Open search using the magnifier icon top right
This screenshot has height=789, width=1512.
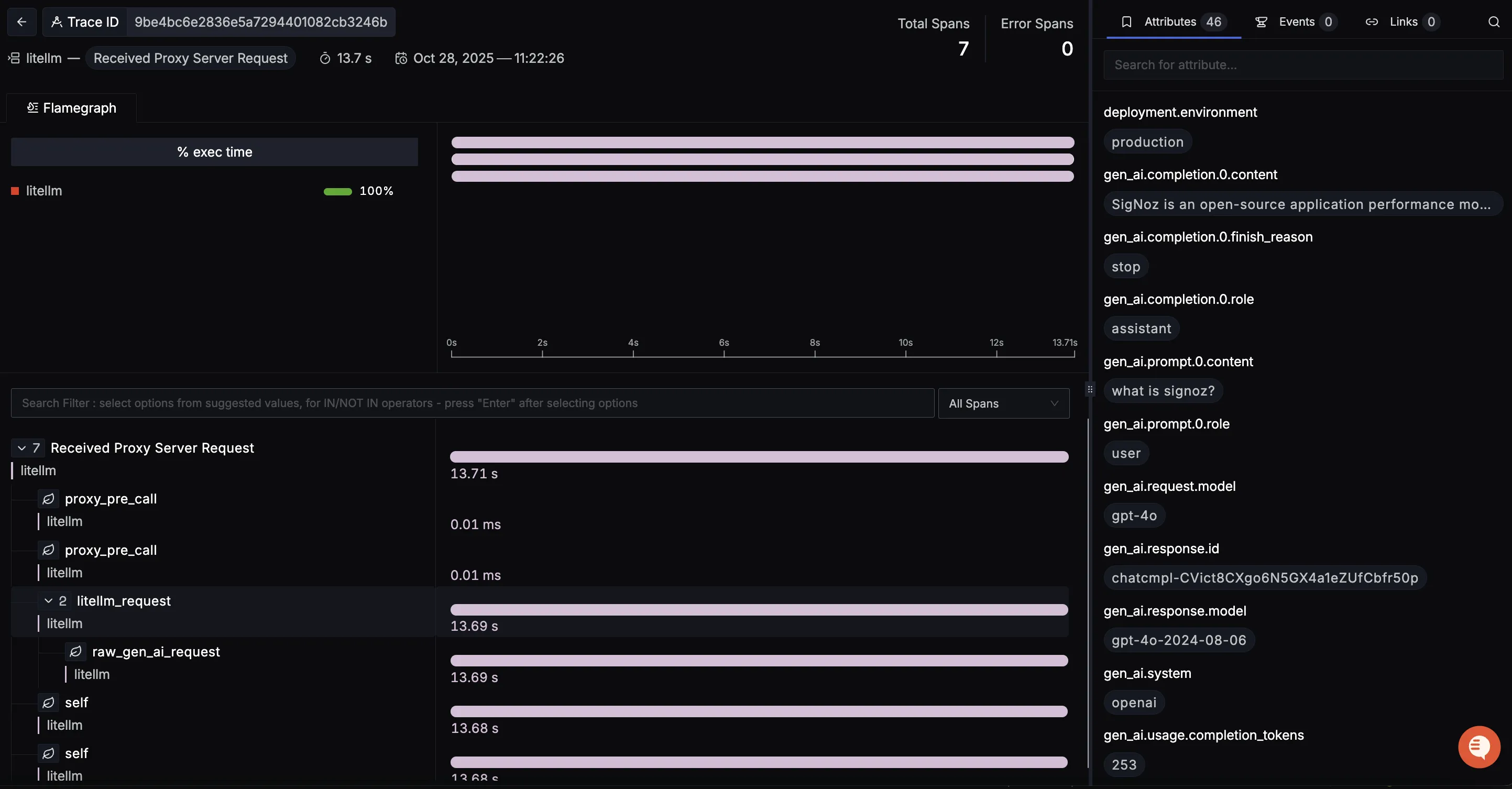(x=1494, y=21)
